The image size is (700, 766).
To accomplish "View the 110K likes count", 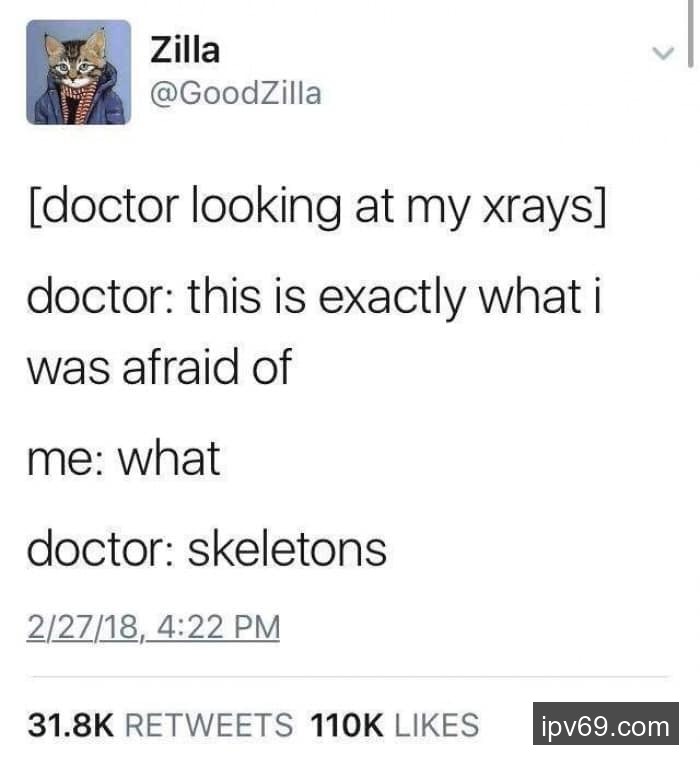I will coord(346,724).
